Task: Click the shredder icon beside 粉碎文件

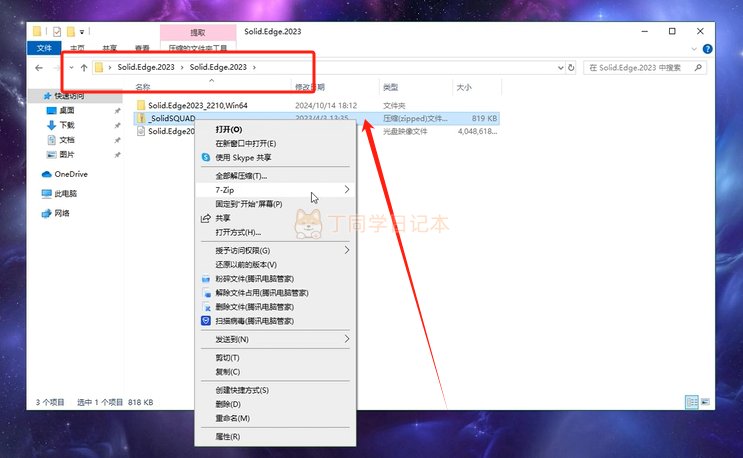Action: pyautogui.click(x=206, y=279)
